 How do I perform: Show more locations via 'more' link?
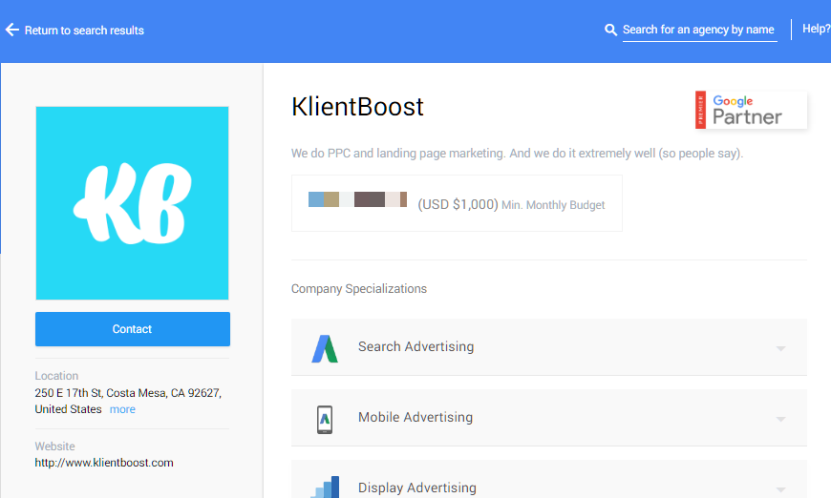coord(122,409)
